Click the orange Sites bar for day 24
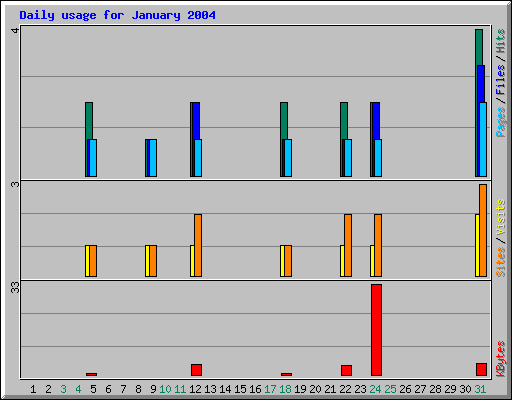Image resolution: width=512 pixels, height=400 pixels. coord(378,245)
